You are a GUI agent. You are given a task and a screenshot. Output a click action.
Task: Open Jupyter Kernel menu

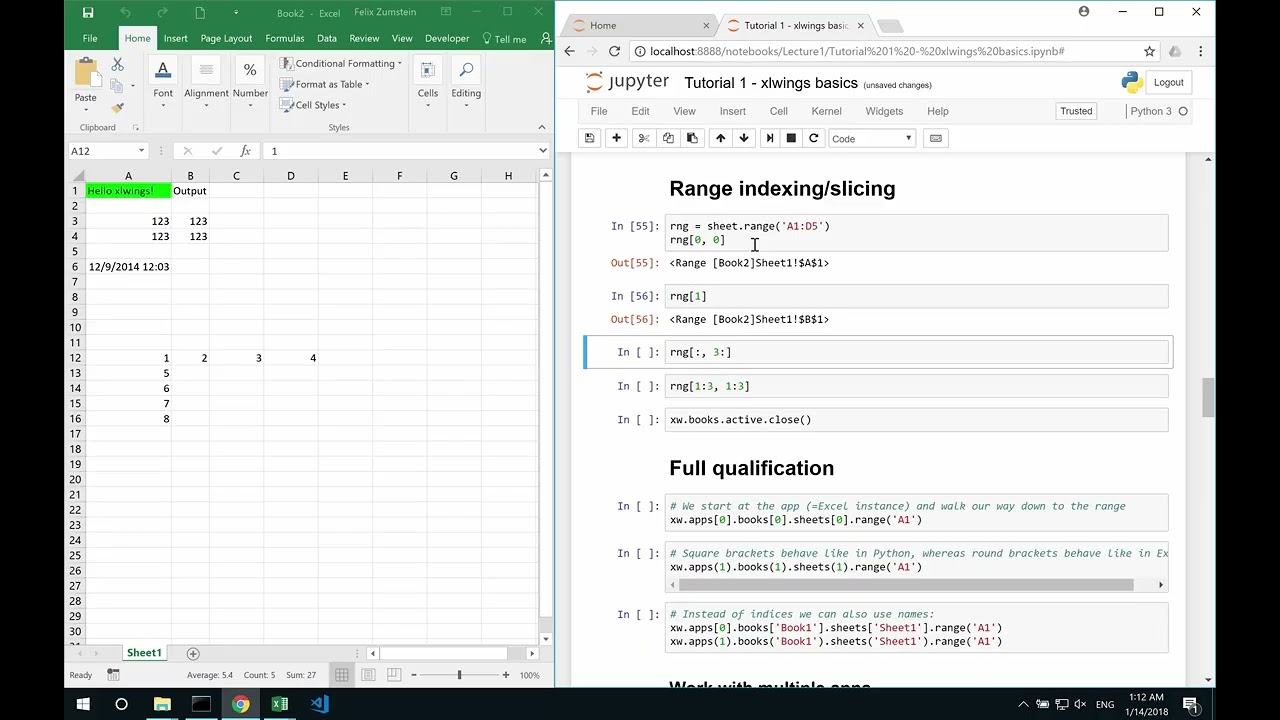pyautogui.click(x=826, y=111)
